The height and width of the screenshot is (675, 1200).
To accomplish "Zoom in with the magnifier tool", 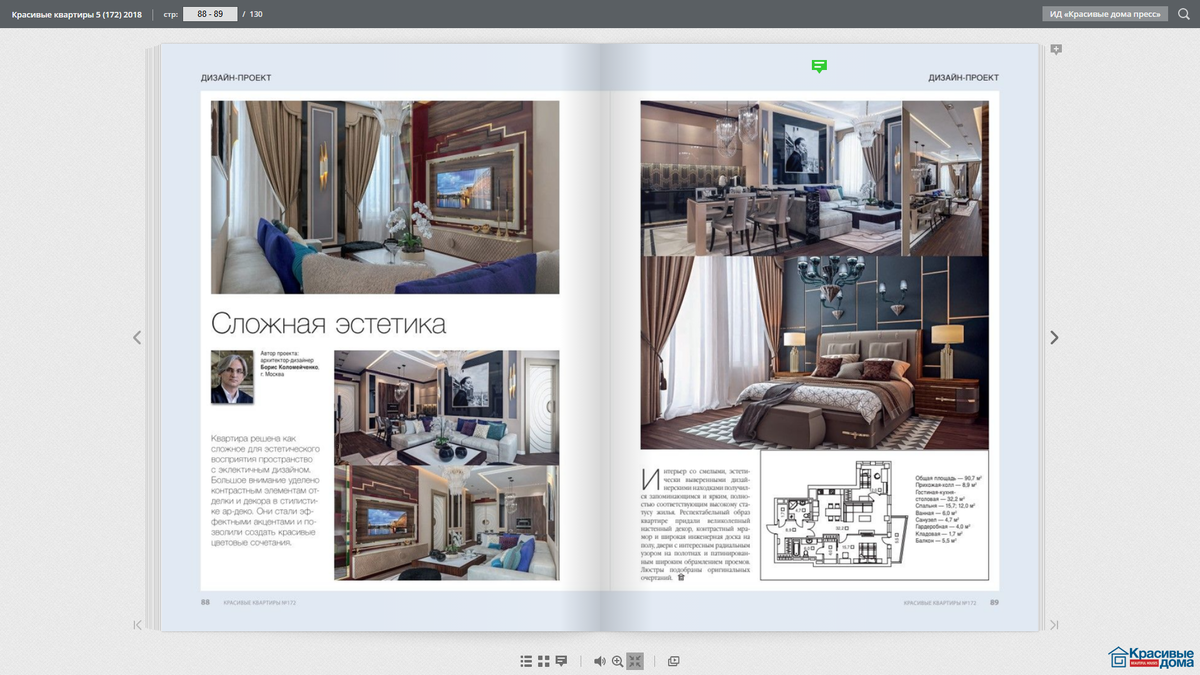I will (618, 661).
